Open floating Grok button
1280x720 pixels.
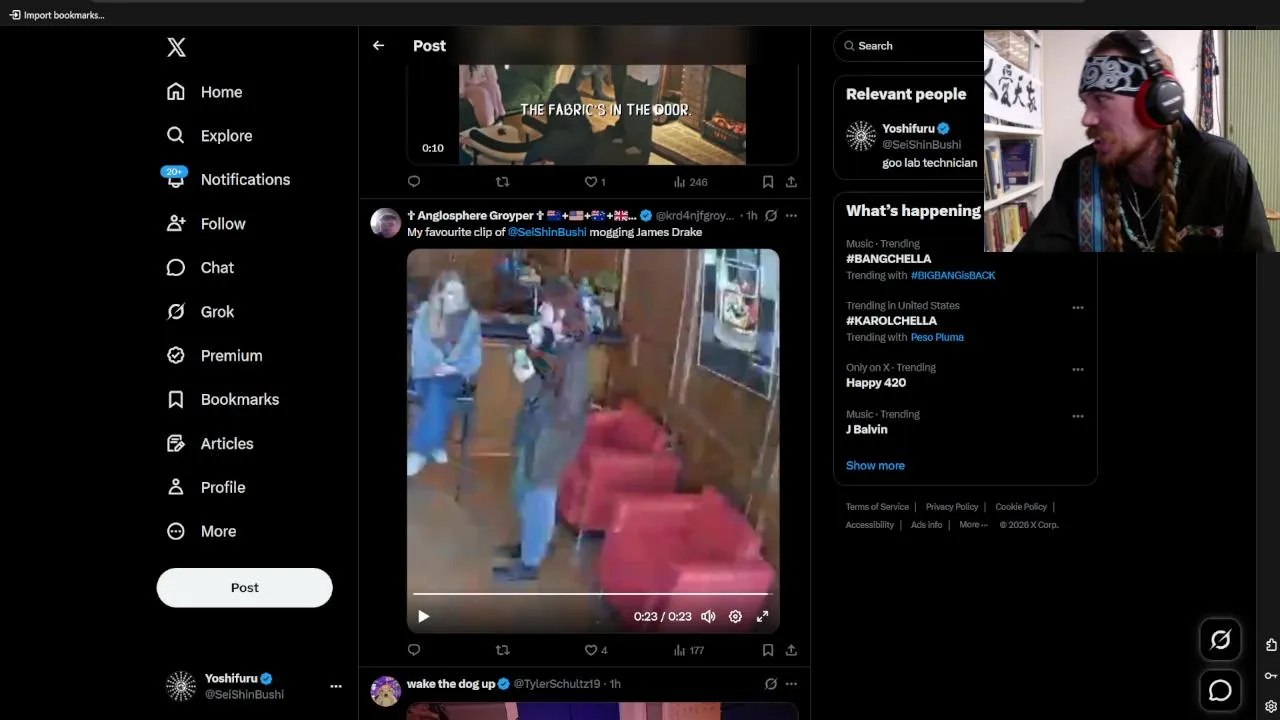(1220, 640)
